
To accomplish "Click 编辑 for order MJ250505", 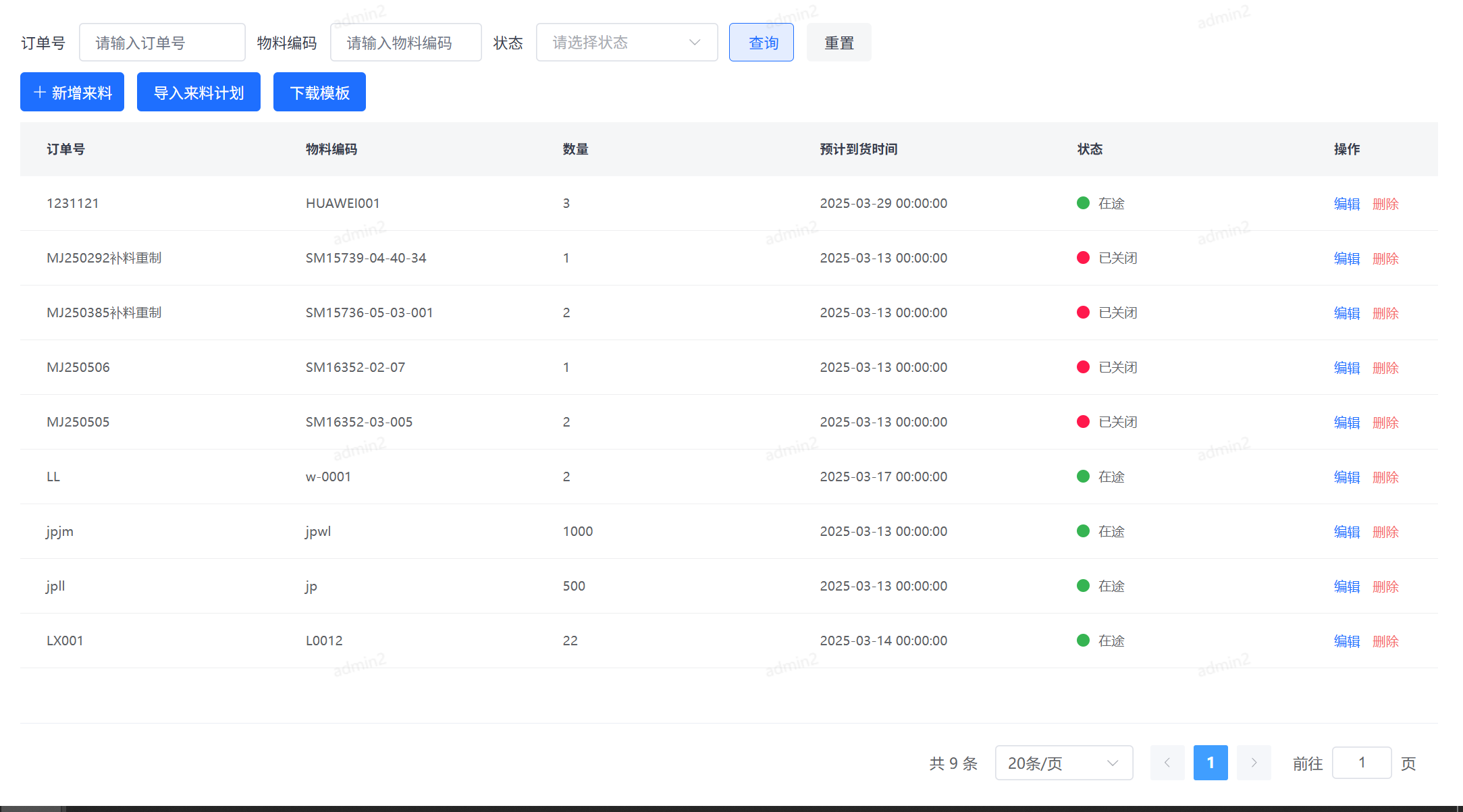I will 1346,423.
